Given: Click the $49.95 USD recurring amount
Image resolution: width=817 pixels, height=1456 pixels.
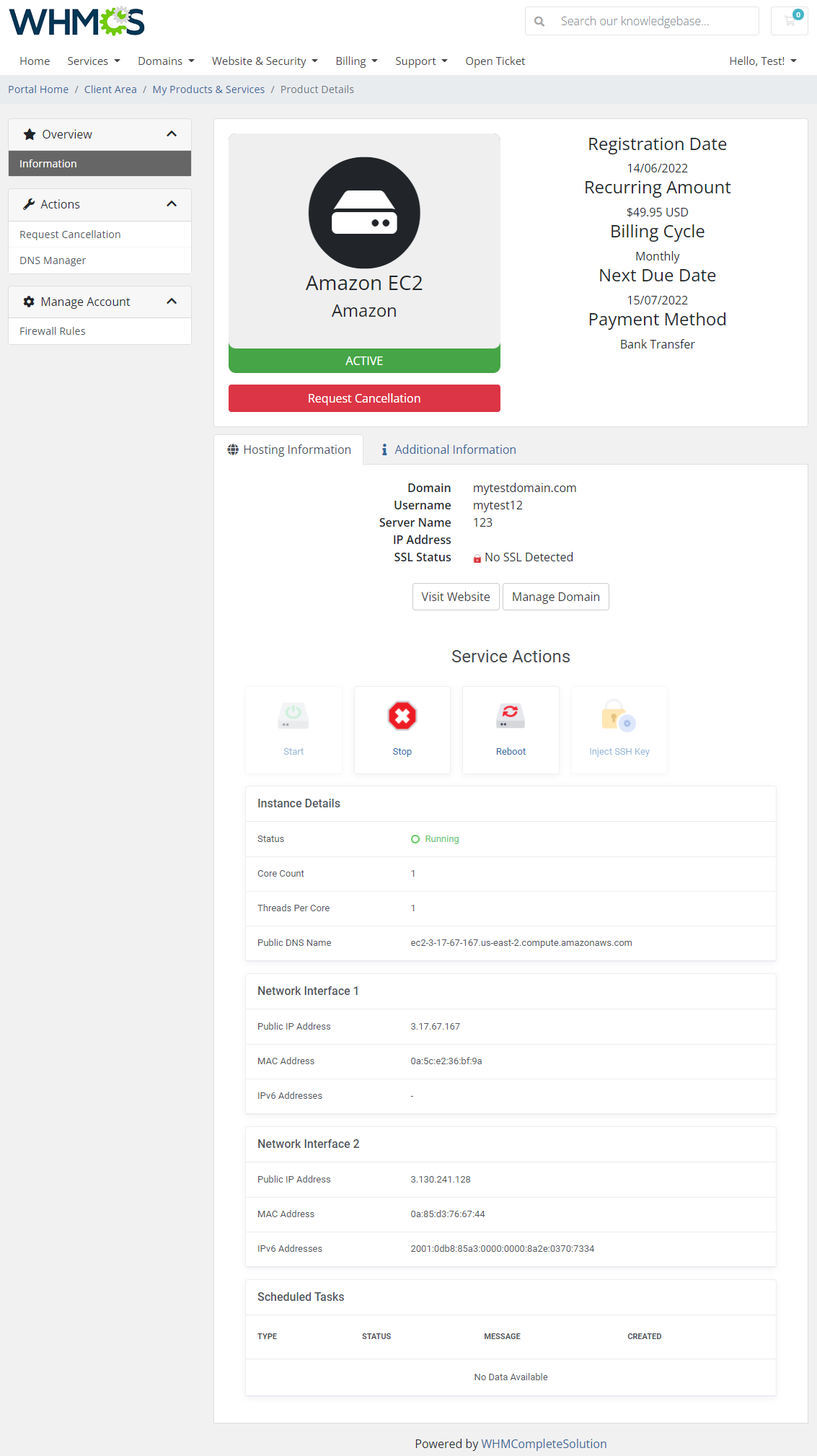Looking at the screenshot, I should [x=657, y=212].
